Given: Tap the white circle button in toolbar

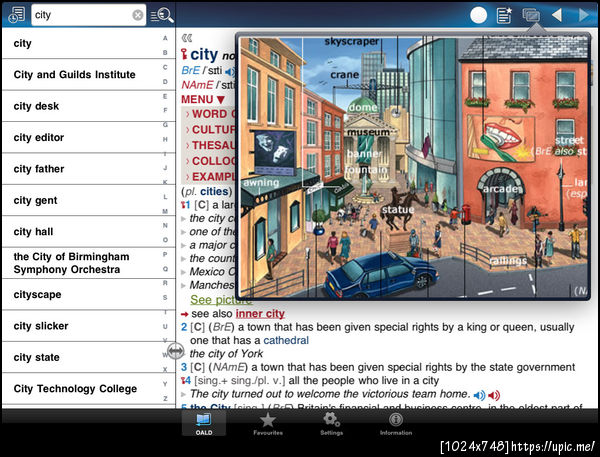Looking at the screenshot, I should (x=478, y=15).
